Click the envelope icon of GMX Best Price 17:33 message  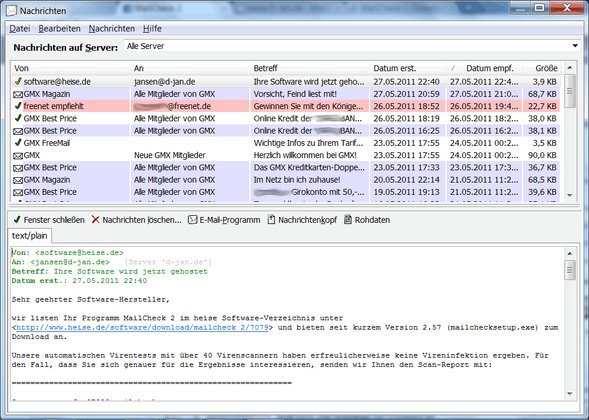pos(18,168)
